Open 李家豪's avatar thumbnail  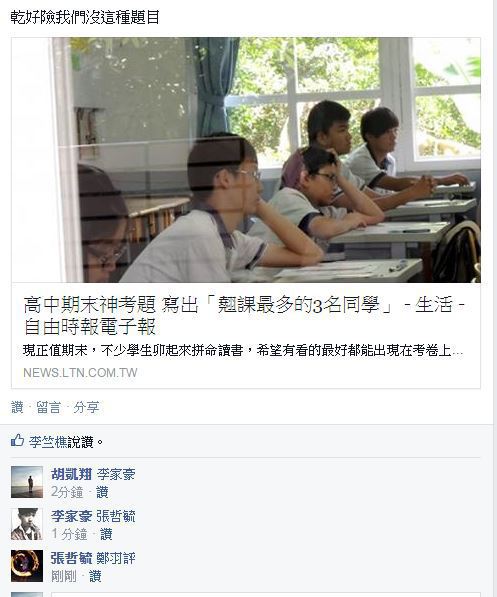pos(27,524)
